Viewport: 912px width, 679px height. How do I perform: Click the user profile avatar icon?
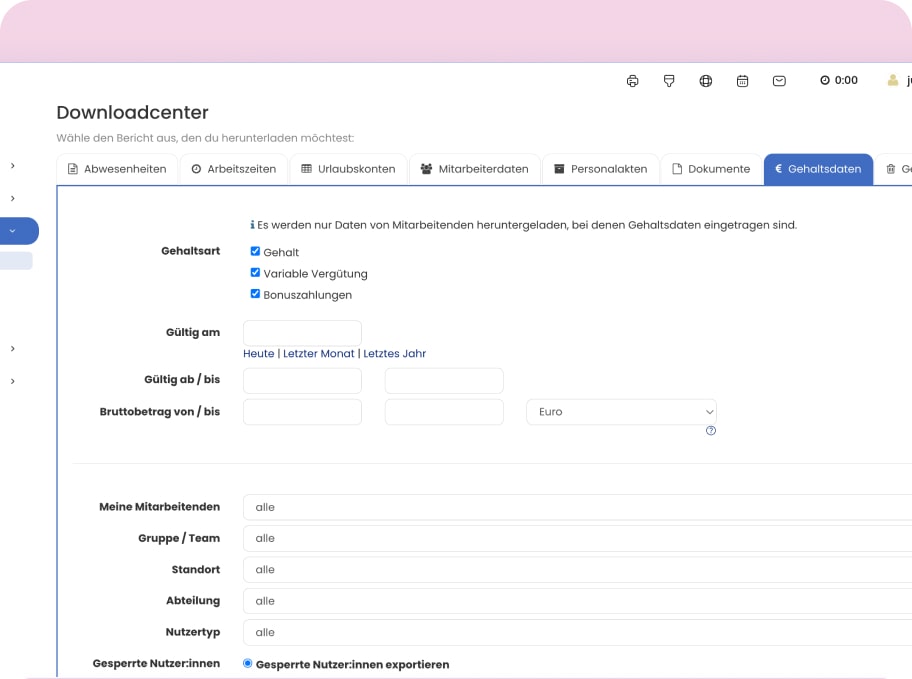tap(893, 81)
